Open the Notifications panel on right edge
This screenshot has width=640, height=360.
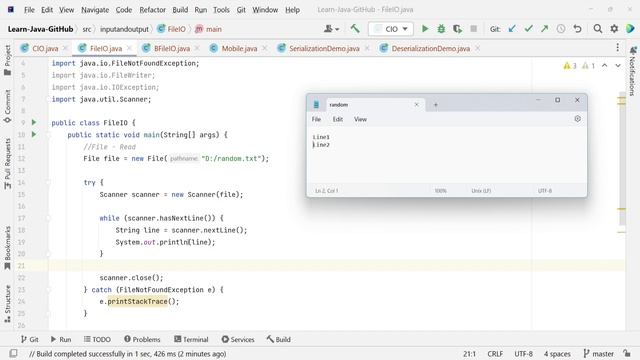coord(632,71)
